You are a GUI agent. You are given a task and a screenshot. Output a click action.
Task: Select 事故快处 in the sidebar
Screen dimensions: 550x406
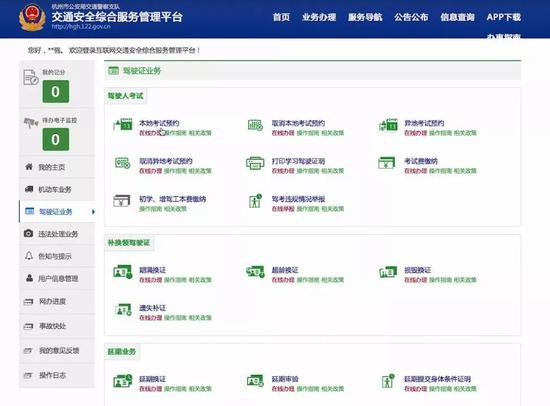(x=57, y=326)
